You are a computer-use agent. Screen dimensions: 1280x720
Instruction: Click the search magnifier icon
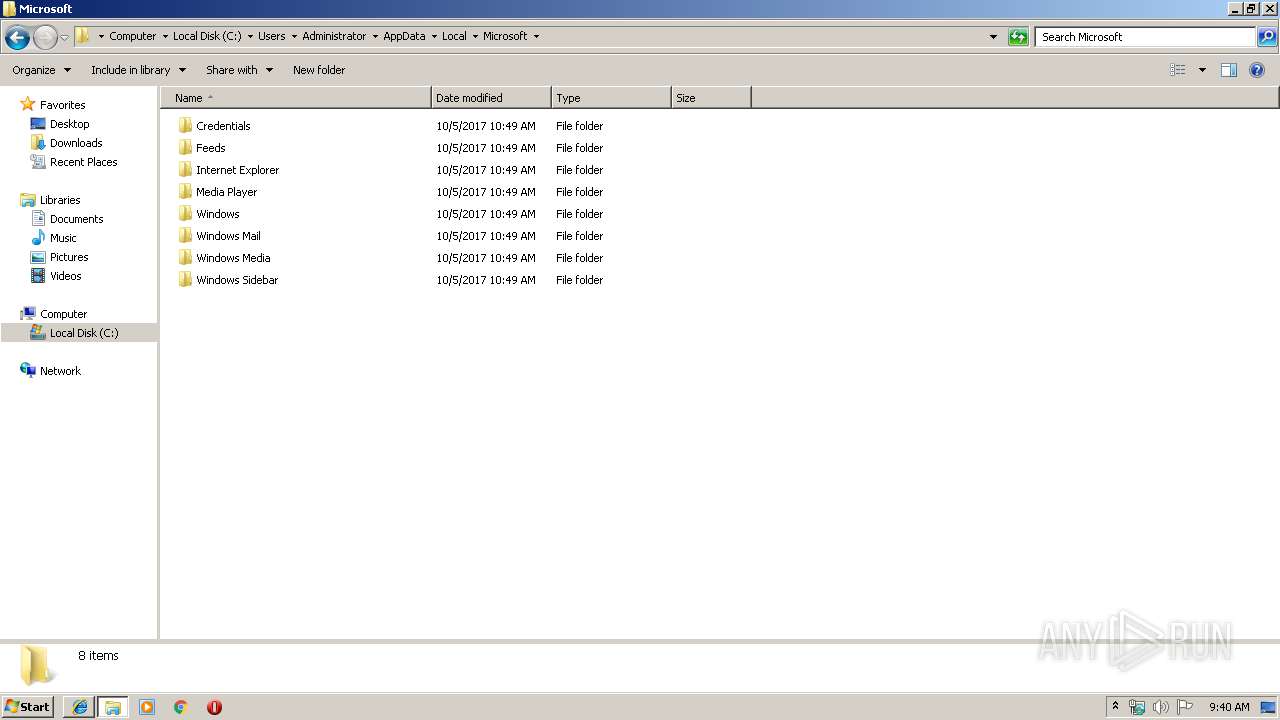[1267, 37]
